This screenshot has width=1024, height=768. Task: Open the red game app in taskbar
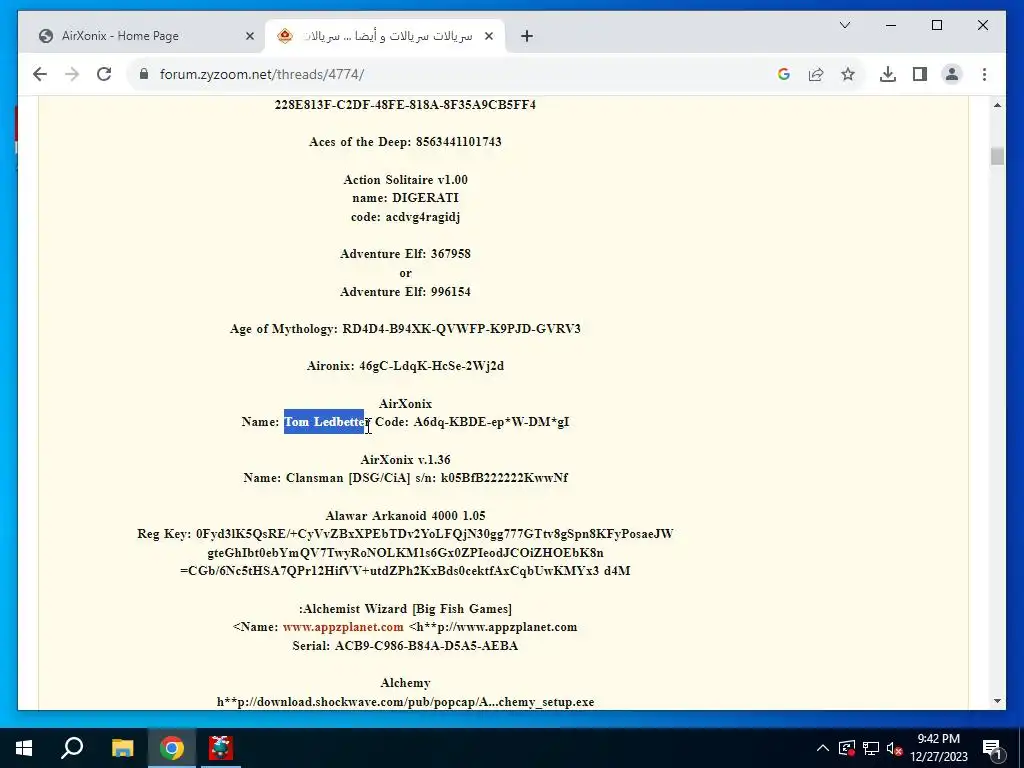click(221, 748)
